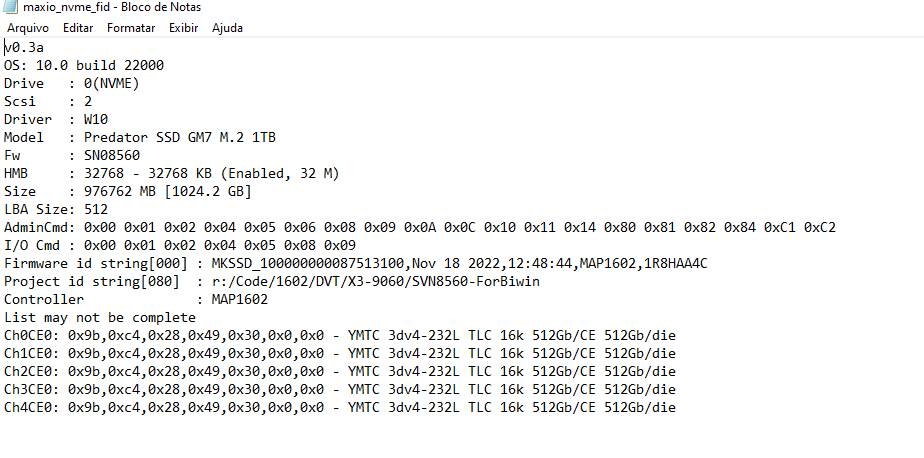The width and height of the screenshot is (924, 458).
Task: Click on the OS build 22000 line
Action: pyautogui.click(x=84, y=65)
